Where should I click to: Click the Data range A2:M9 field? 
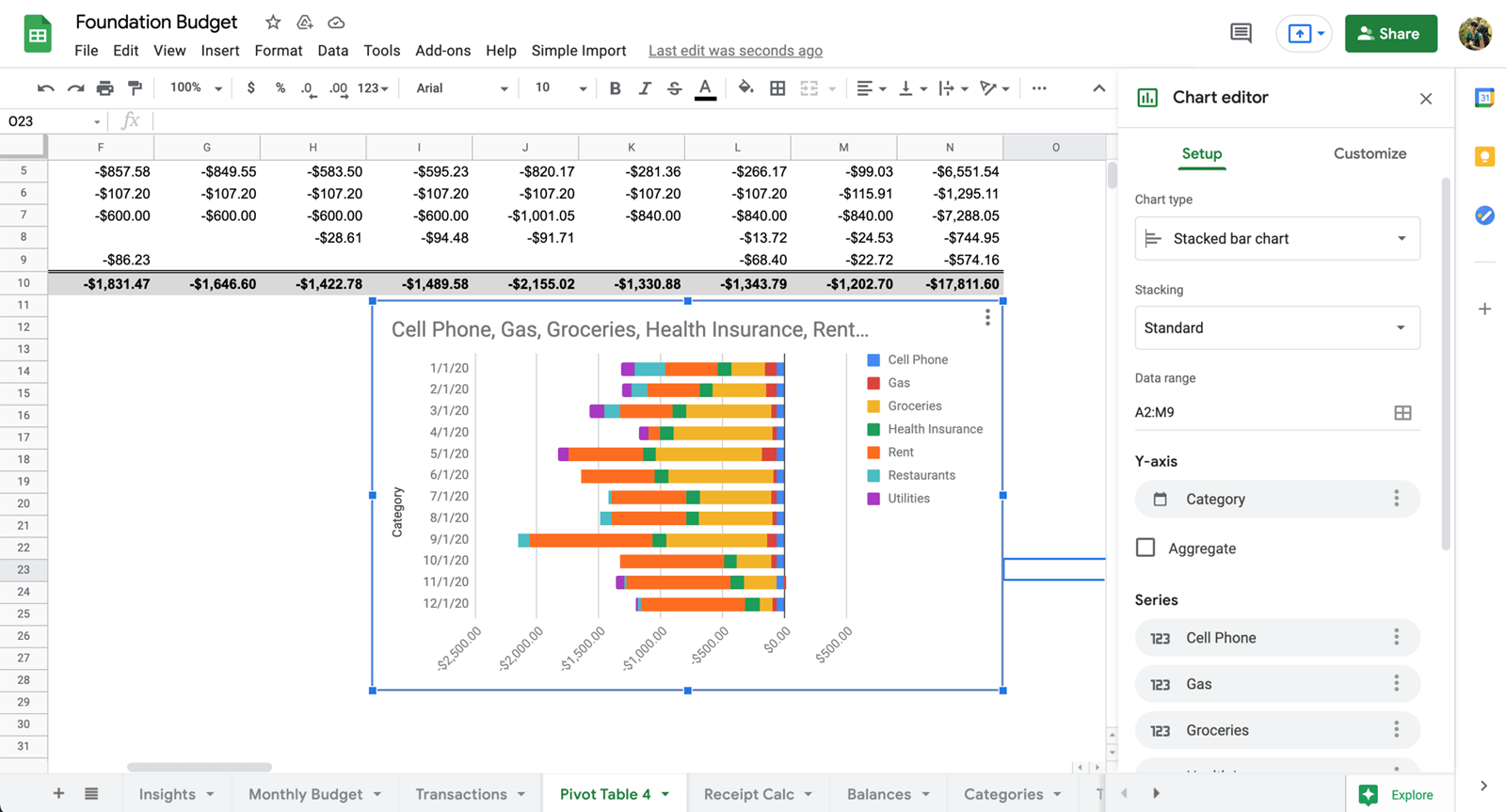[x=1261, y=412]
